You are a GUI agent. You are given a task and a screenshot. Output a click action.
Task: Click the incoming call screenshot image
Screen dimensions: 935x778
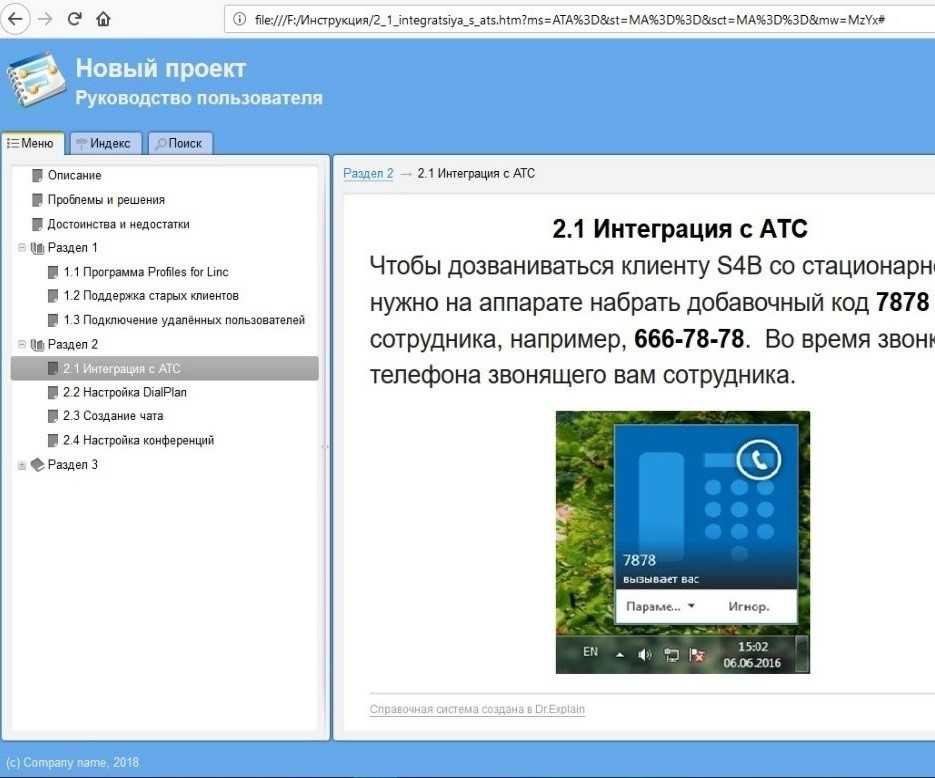[x=682, y=541]
